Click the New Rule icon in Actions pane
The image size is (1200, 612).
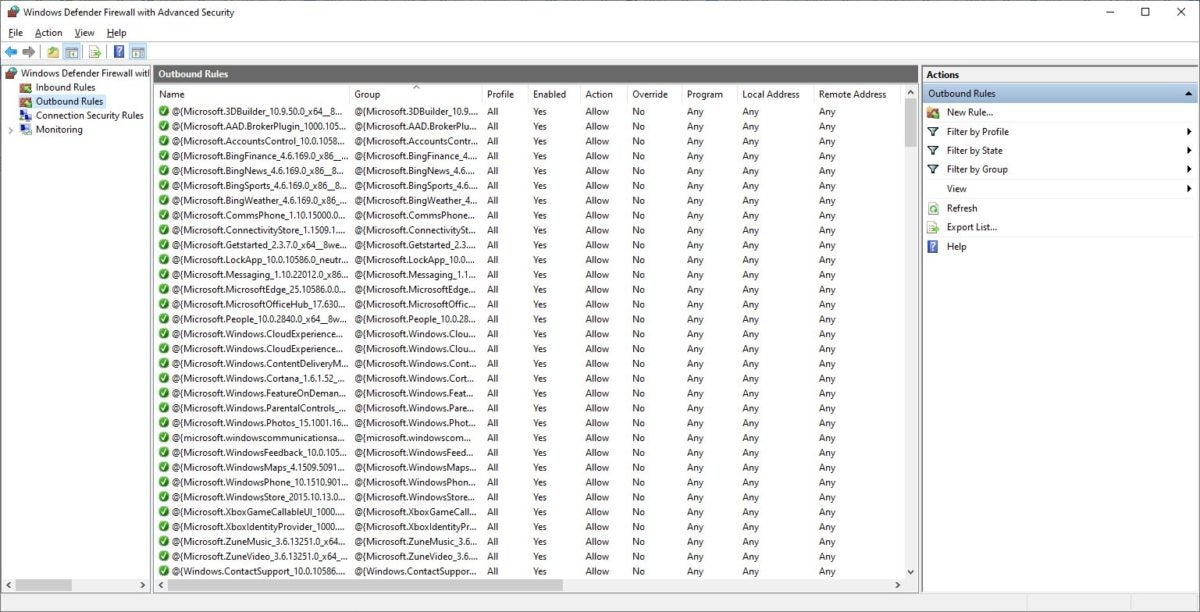933,112
